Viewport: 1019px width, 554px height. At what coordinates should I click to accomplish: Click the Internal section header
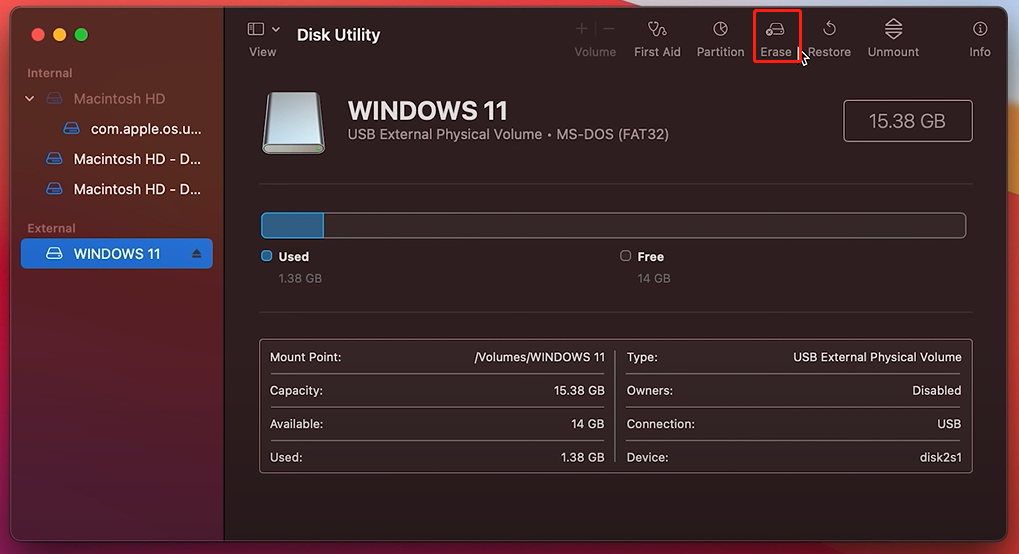[49, 73]
